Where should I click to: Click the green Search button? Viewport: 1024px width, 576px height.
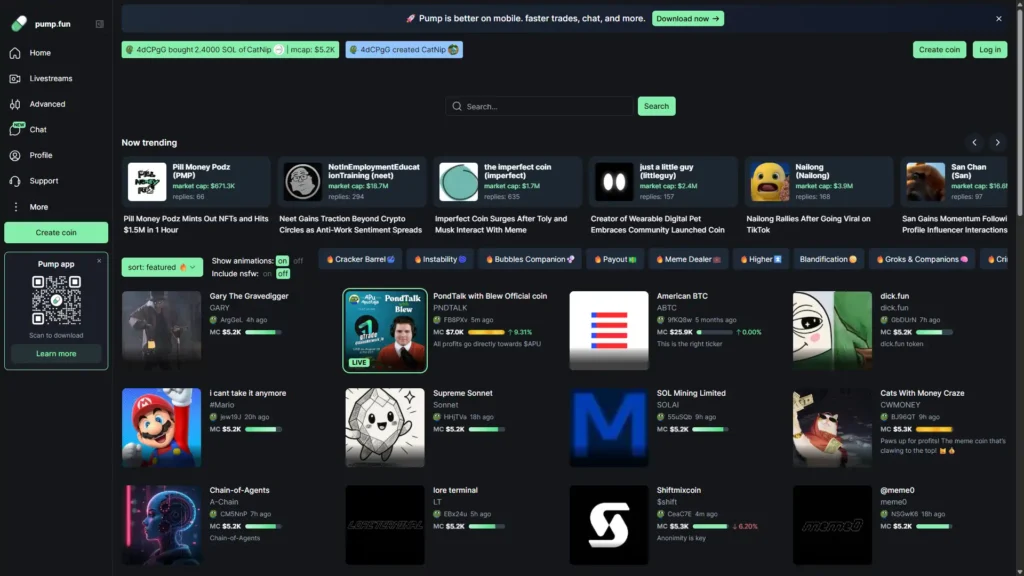coord(656,106)
